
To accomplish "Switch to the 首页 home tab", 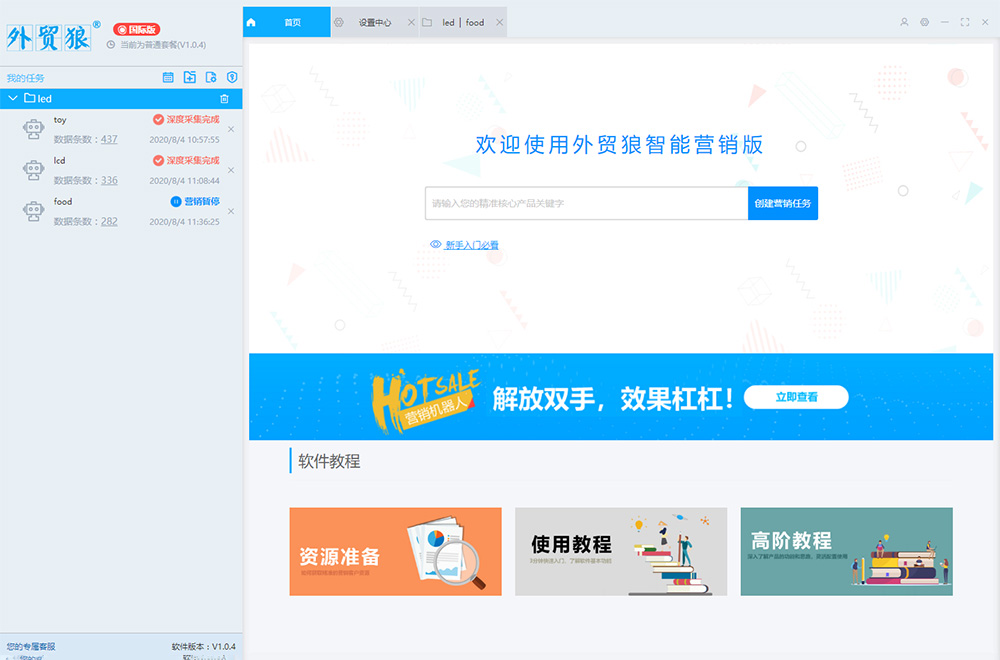I will [x=287, y=22].
